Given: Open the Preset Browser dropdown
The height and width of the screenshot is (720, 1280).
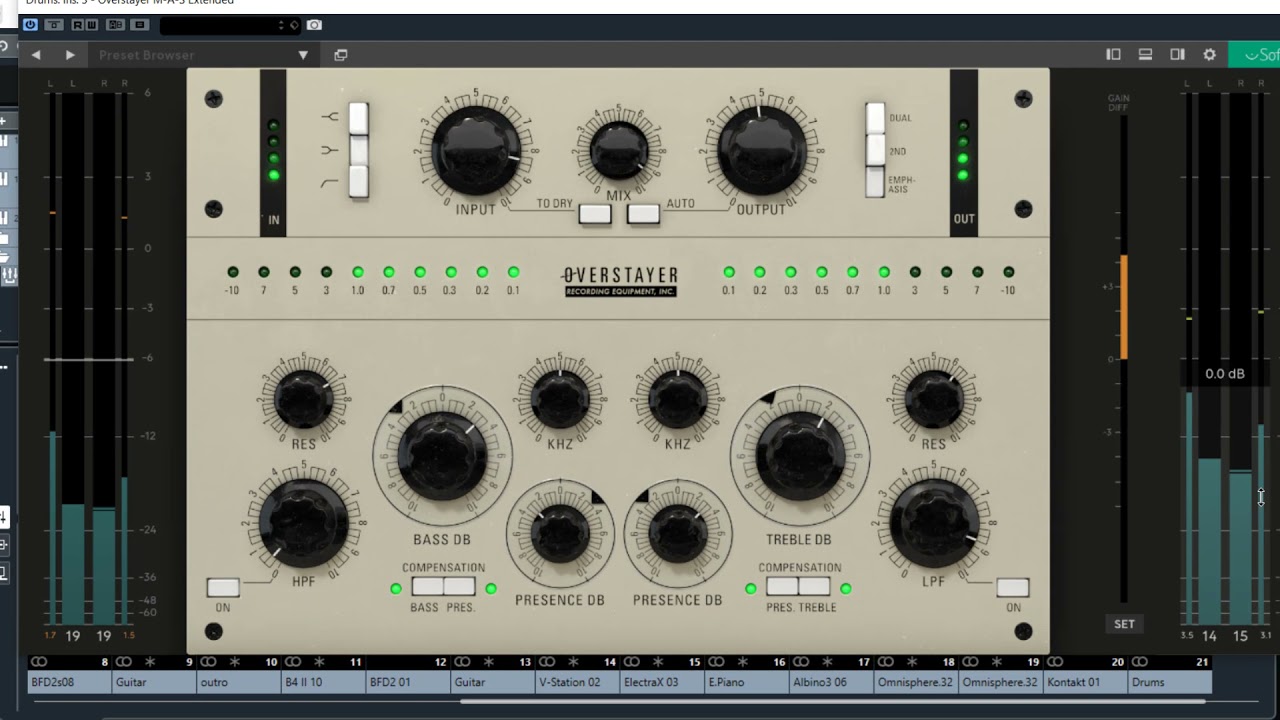Looking at the screenshot, I should coord(203,55).
